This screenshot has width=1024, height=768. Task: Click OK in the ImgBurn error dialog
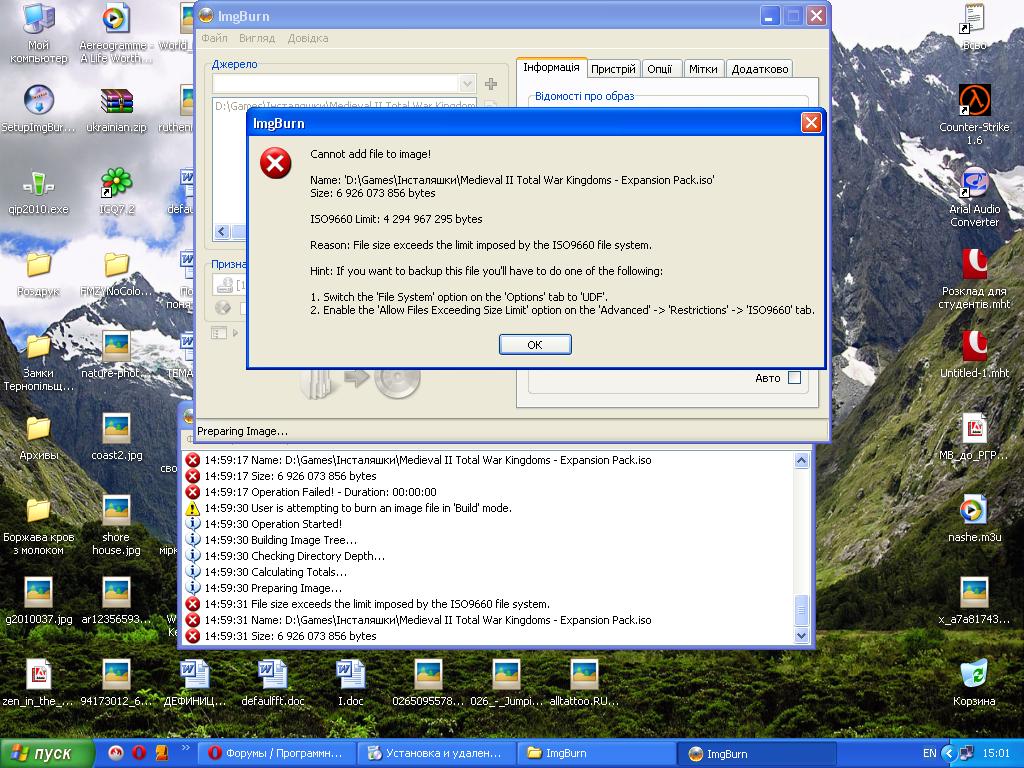tap(535, 344)
